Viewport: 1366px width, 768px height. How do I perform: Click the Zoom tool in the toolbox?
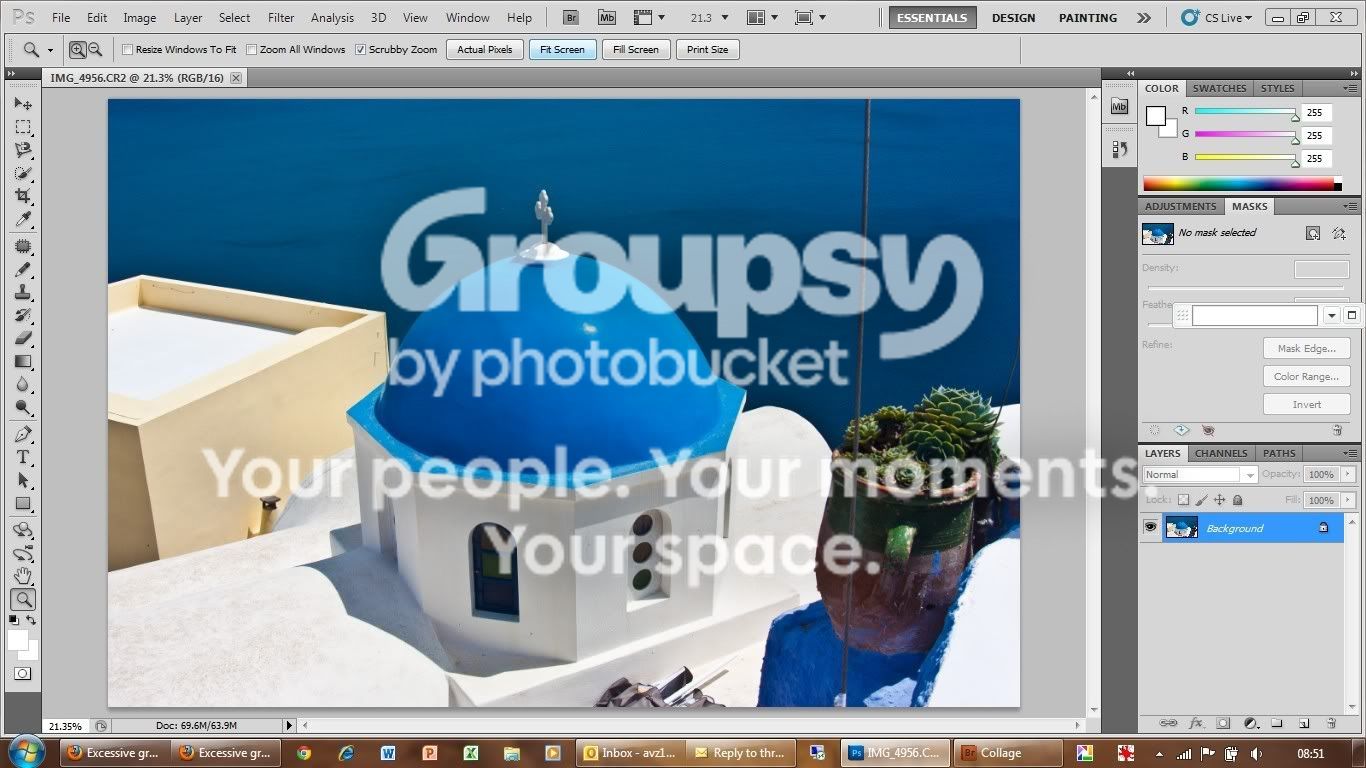(x=23, y=600)
